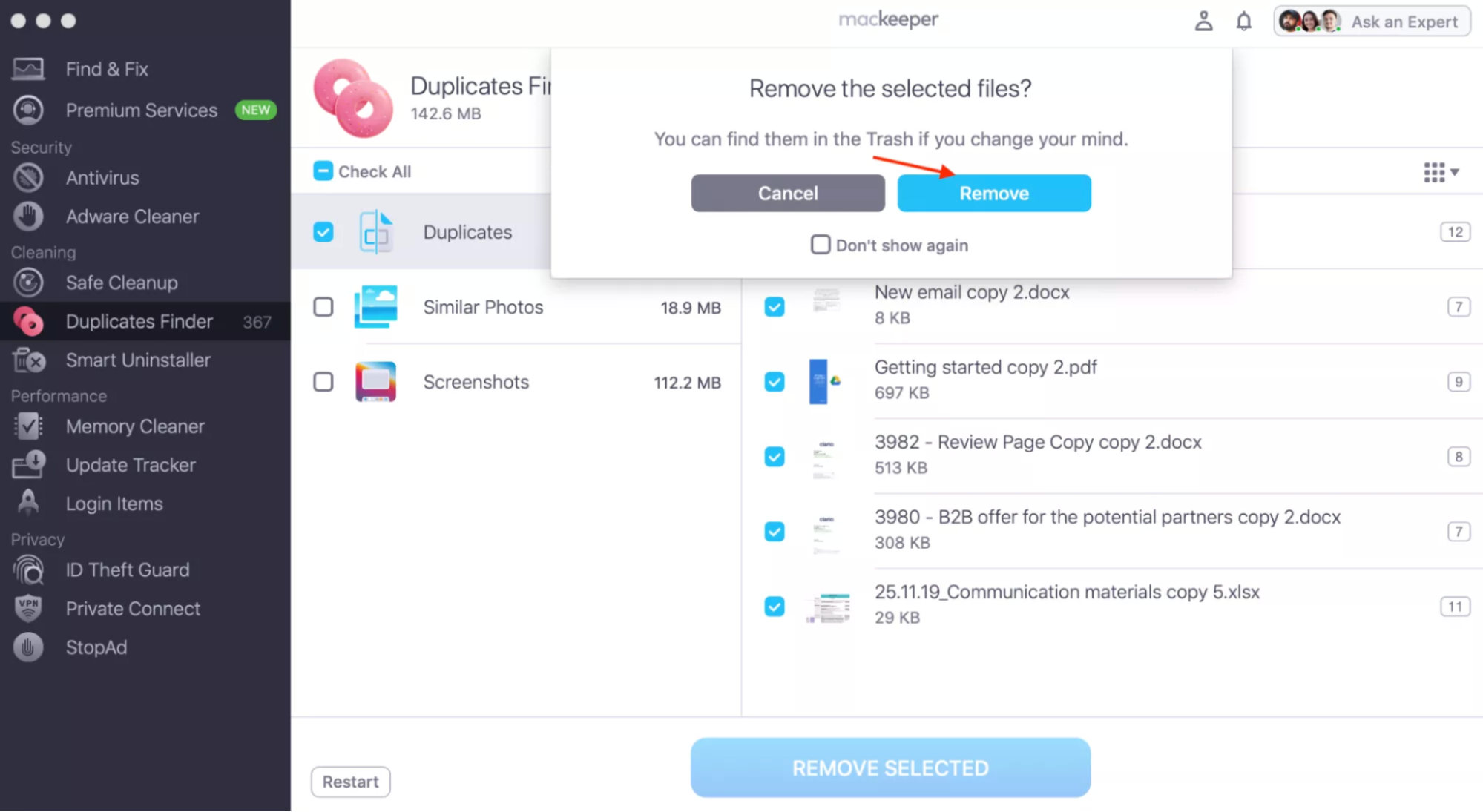Open Adware Cleaner

tap(132, 216)
